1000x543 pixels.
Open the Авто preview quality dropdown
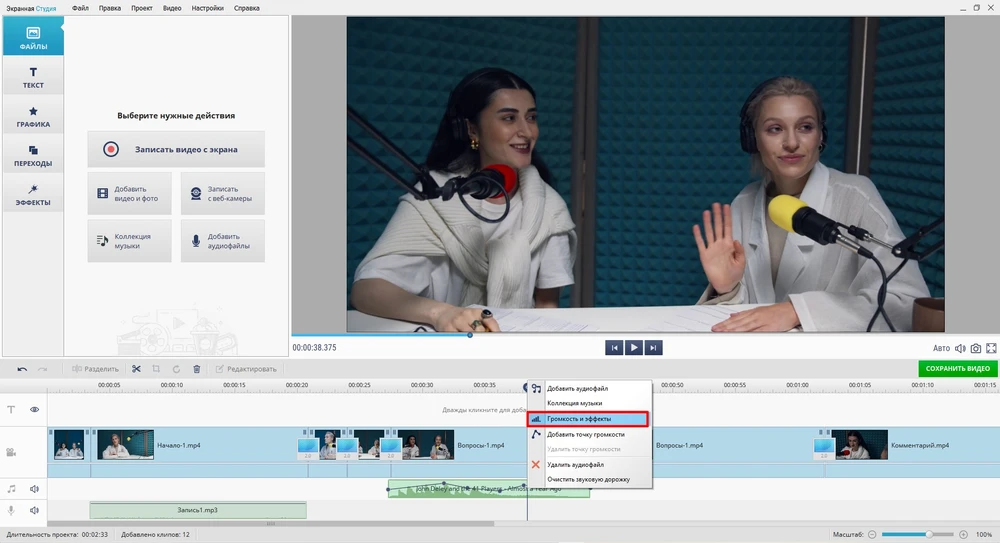(x=941, y=348)
